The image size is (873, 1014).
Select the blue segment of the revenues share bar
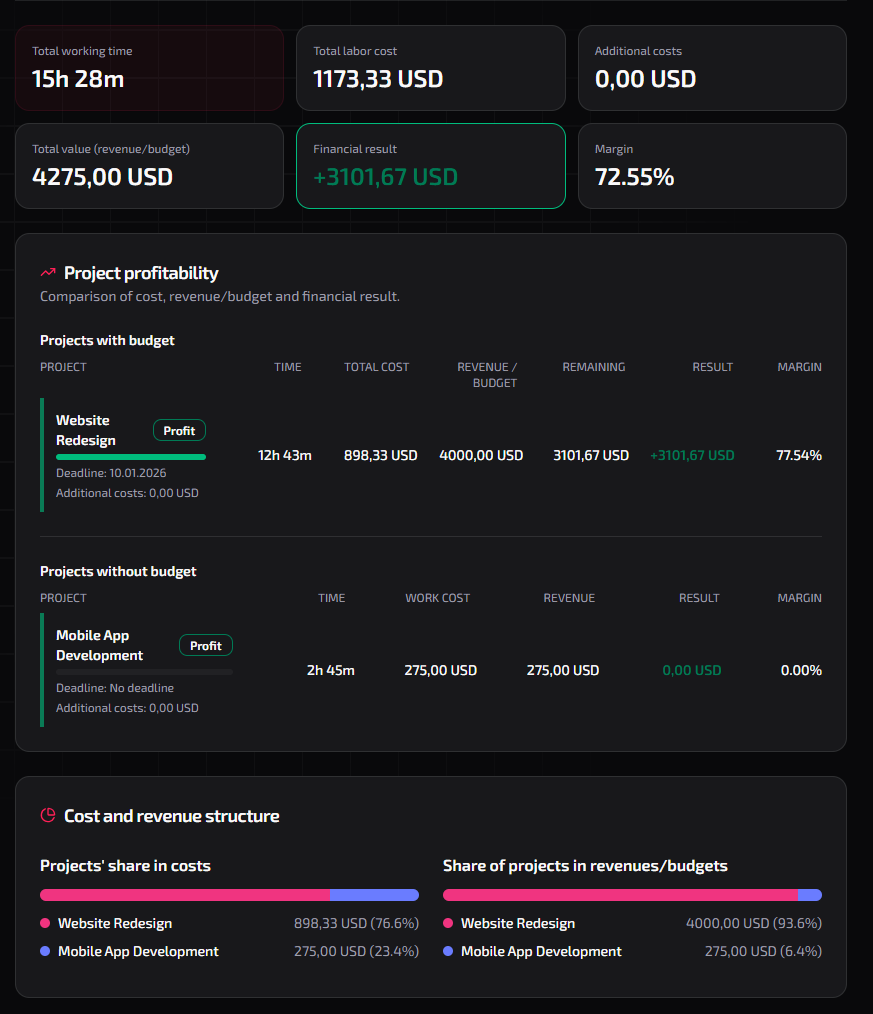pyautogui.click(x=810, y=895)
